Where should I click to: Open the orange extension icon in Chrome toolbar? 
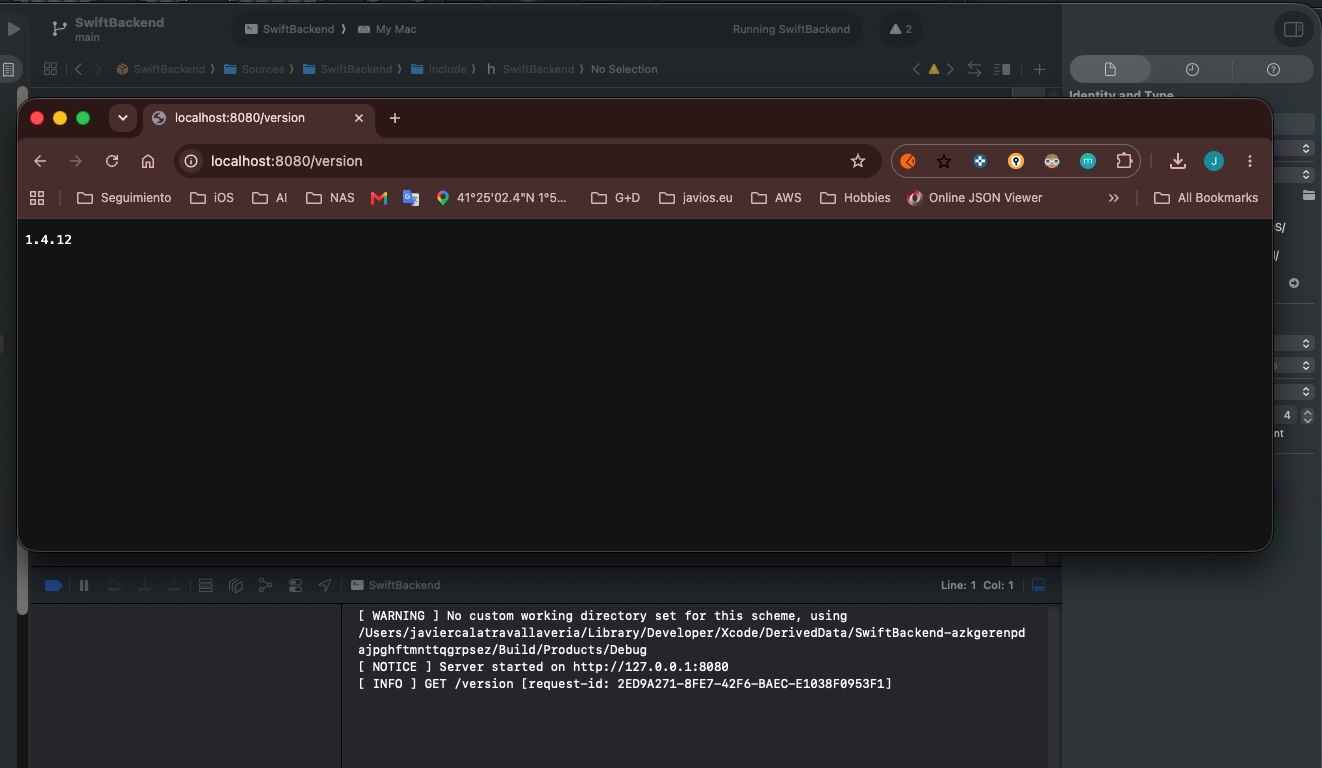pyautogui.click(x=908, y=161)
